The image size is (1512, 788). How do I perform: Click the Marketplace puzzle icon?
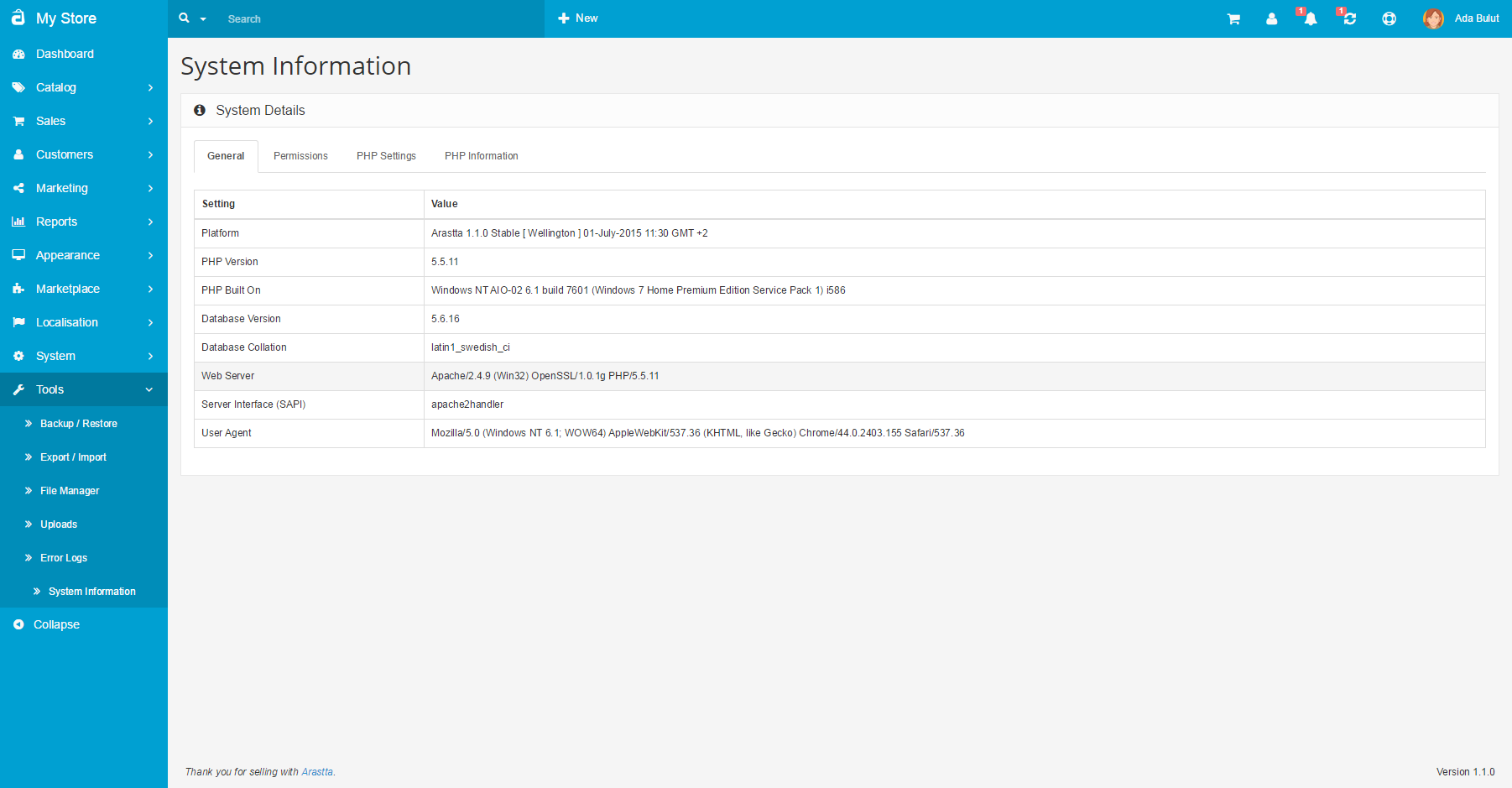pos(18,289)
